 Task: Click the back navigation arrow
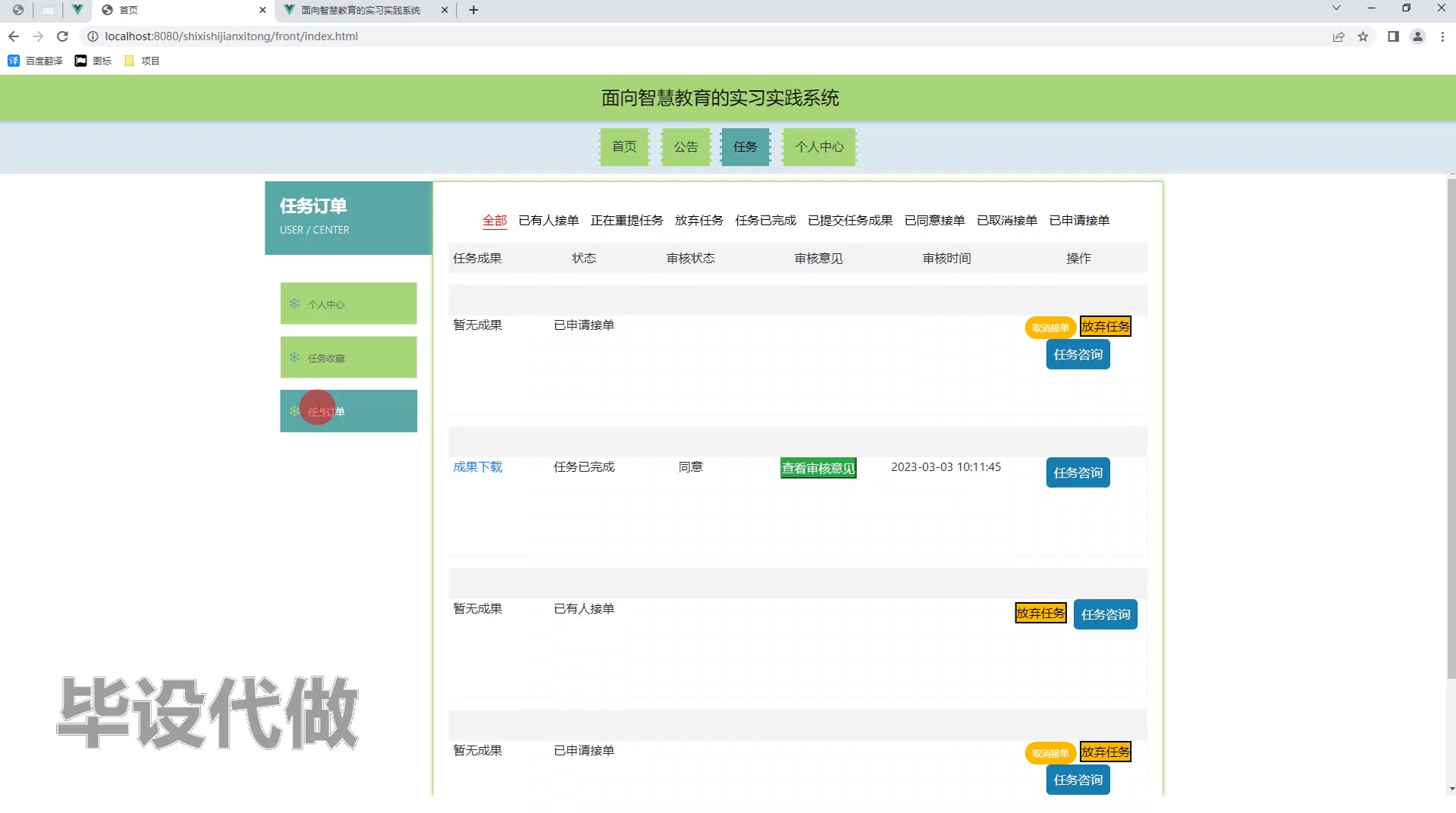[14, 36]
